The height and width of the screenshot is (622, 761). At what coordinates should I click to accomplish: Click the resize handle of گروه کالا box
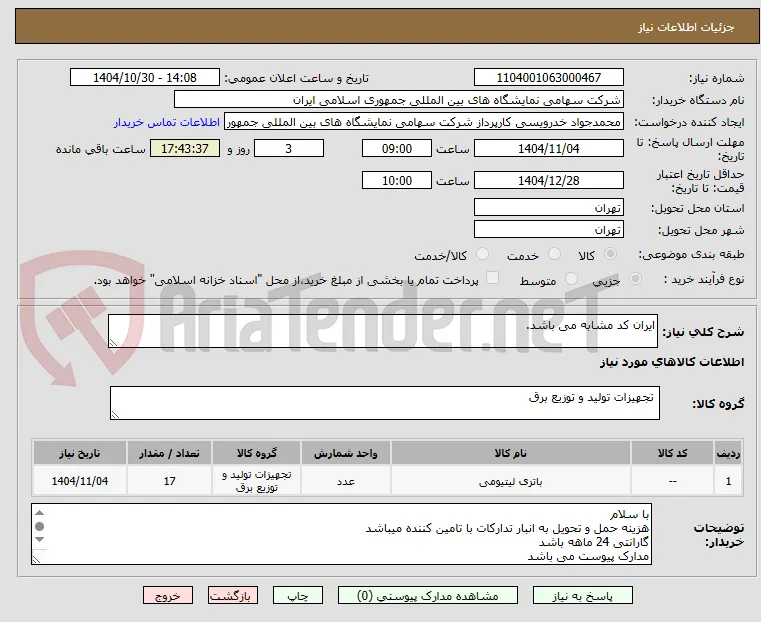[115, 414]
